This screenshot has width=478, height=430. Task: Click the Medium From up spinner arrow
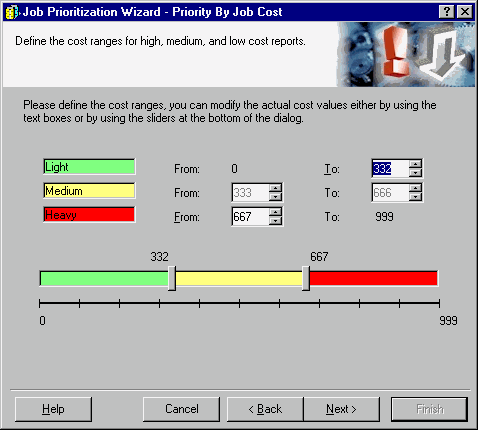(275, 188)
